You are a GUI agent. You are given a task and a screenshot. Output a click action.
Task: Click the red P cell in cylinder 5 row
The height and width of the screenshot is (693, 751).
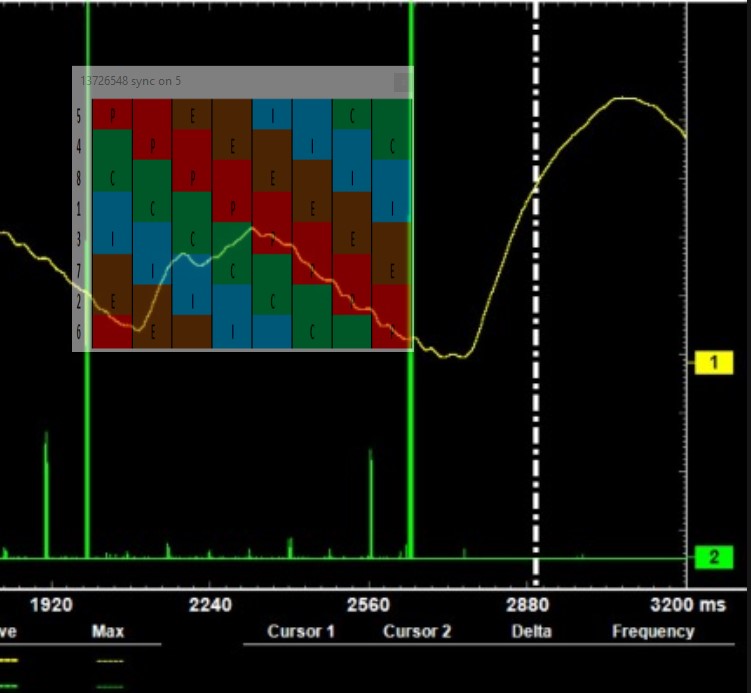pyautogui.click(x=112, y=114)
